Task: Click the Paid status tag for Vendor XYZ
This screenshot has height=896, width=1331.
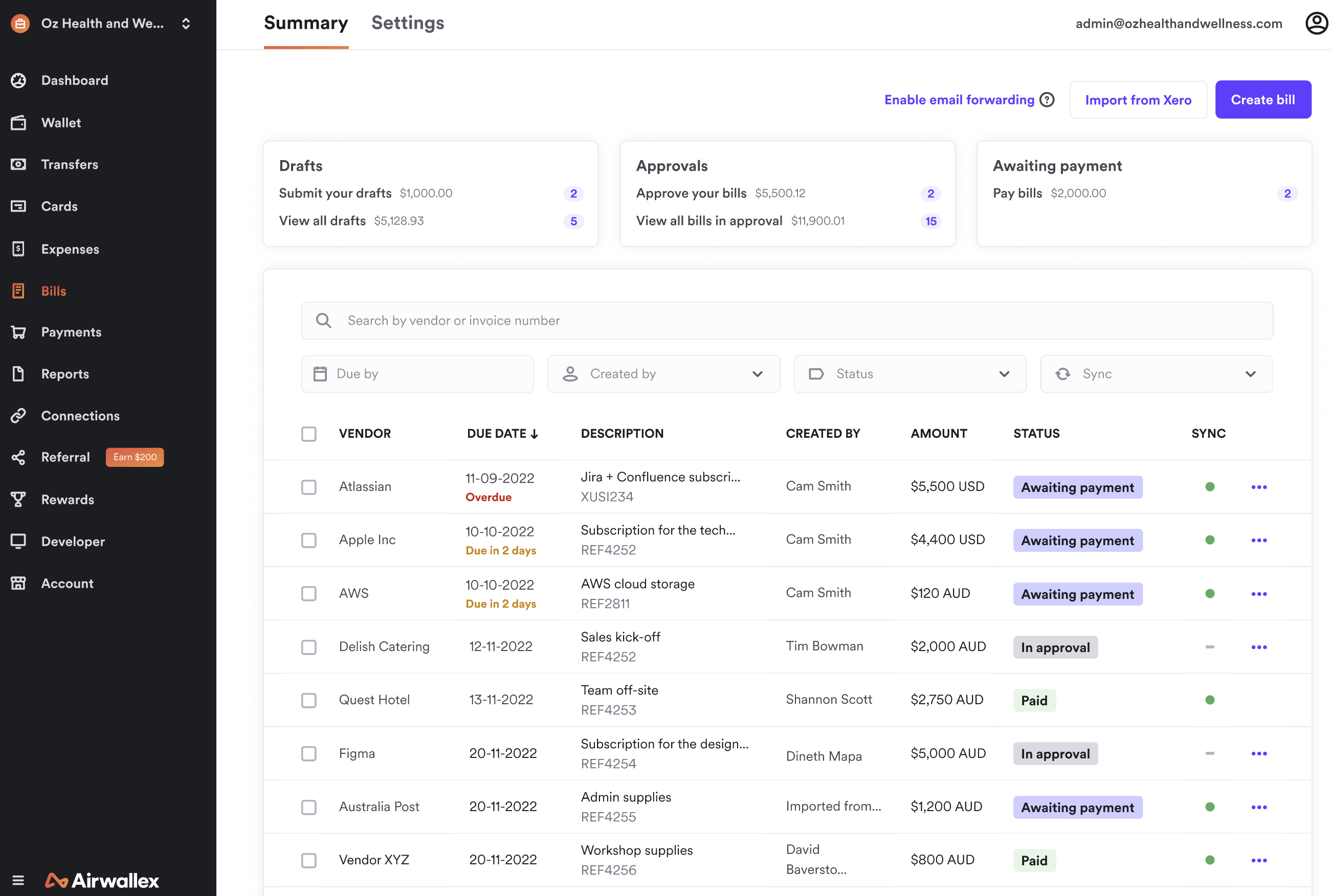Action: pyautogui.click(x=1034, y=860)
